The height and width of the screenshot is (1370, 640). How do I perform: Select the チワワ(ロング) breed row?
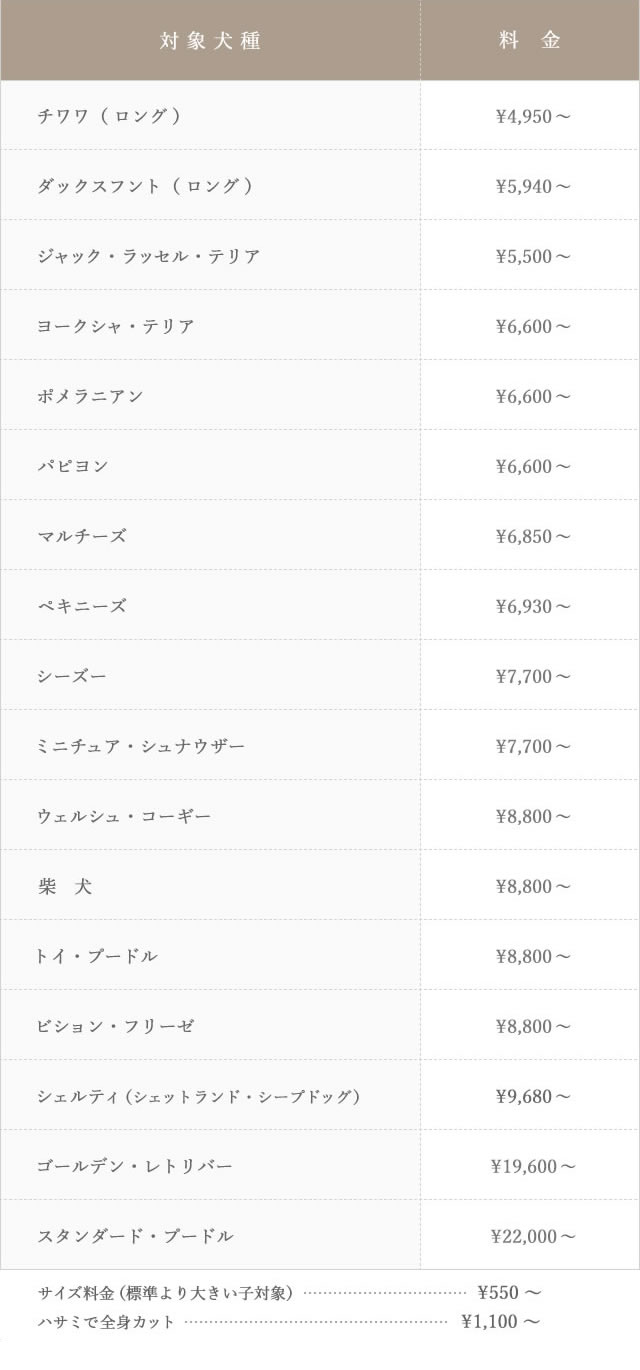point(110,116)
